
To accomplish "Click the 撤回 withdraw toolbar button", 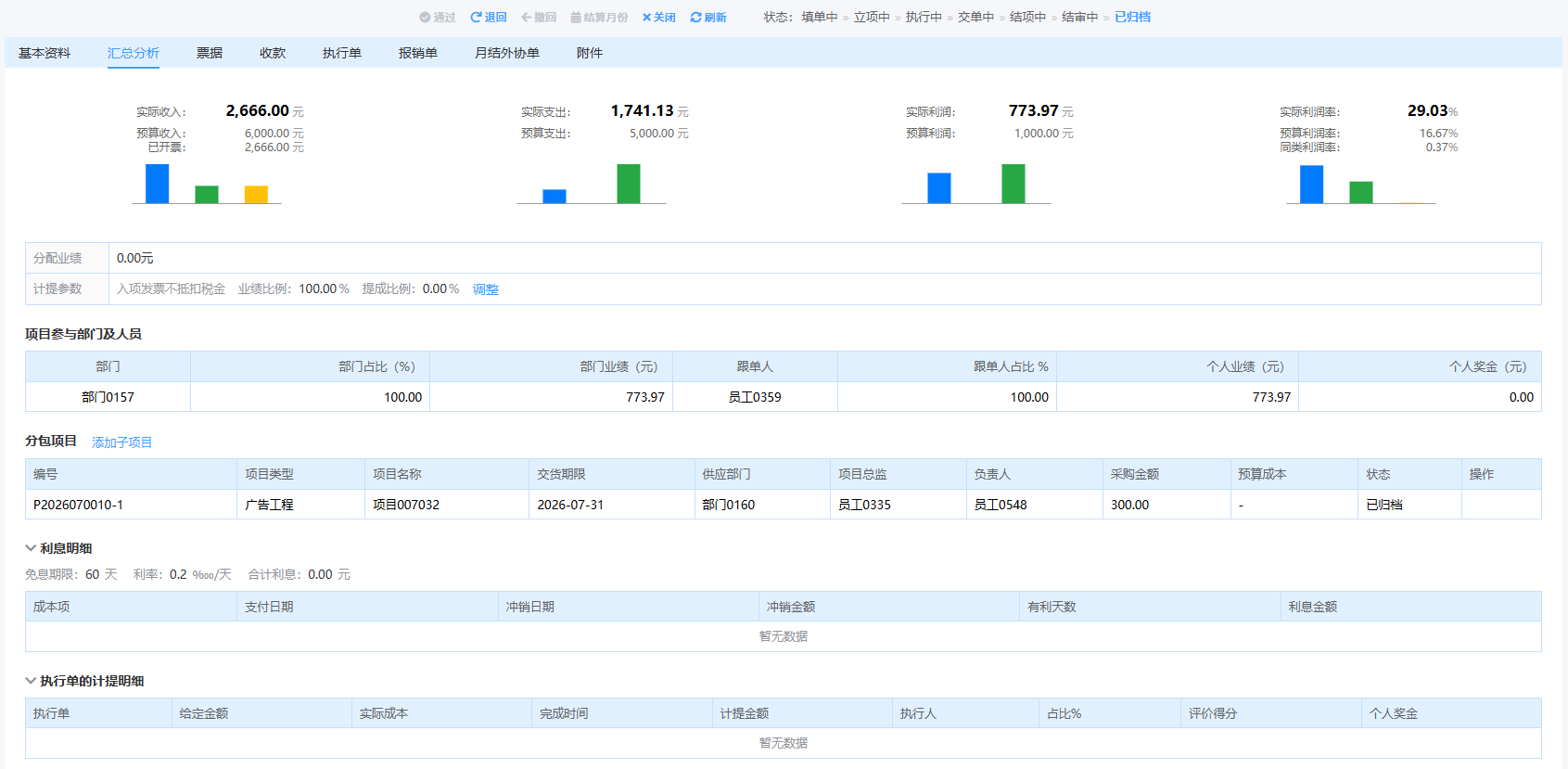I will pyautogui.click(x=539, y=18).
